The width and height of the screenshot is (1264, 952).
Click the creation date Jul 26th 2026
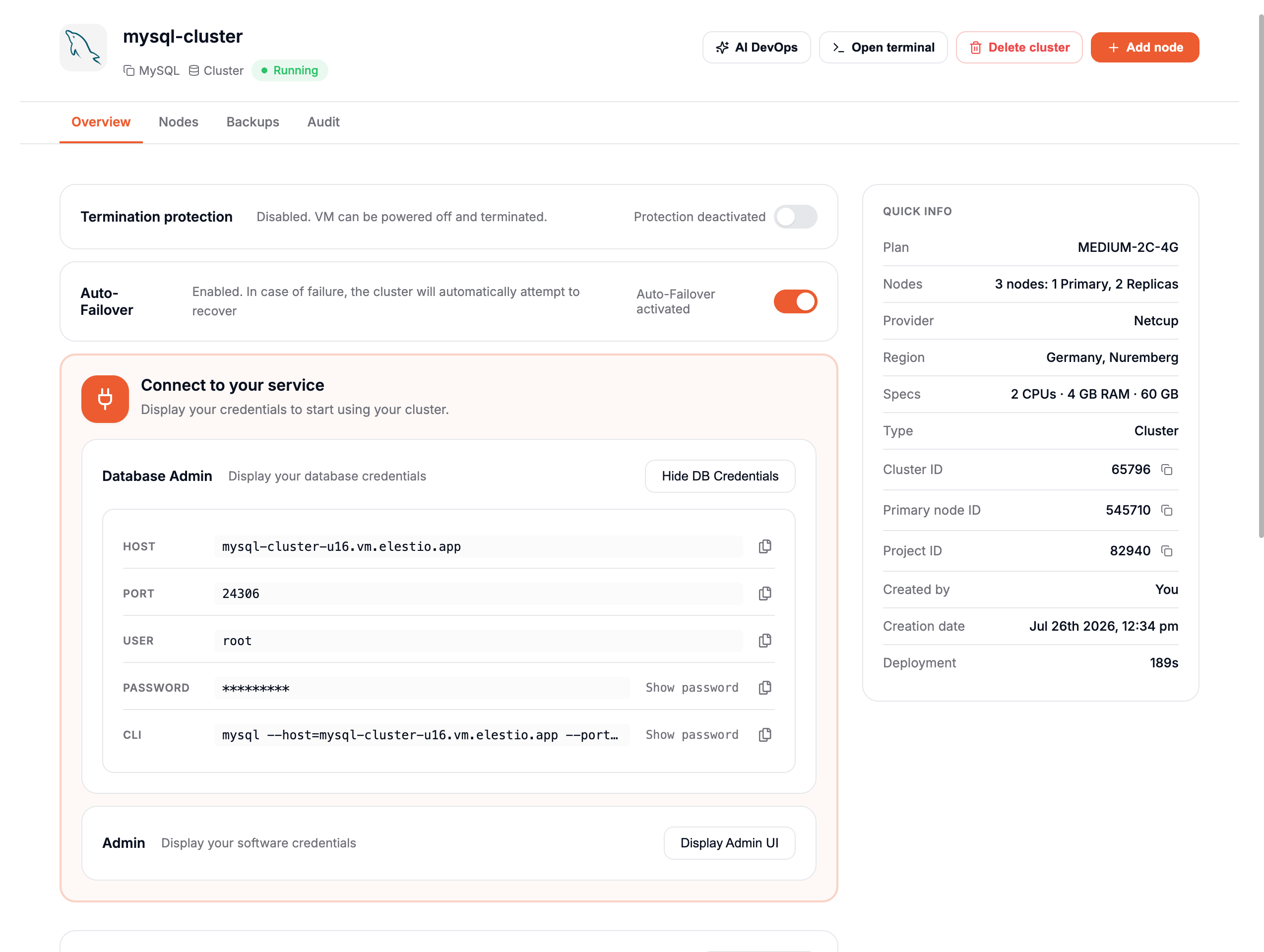(x=1103, y=626)
